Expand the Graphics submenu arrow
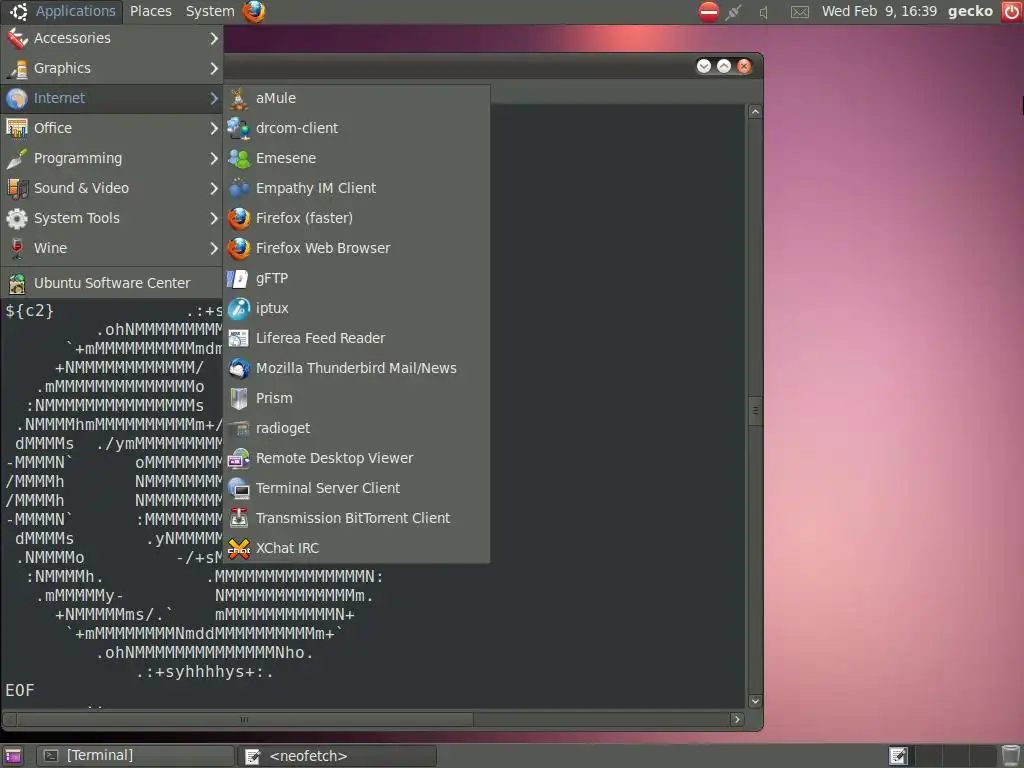The width and height of the screenshot is (1024, 768). pyautogui.click(x=214, y=69)
